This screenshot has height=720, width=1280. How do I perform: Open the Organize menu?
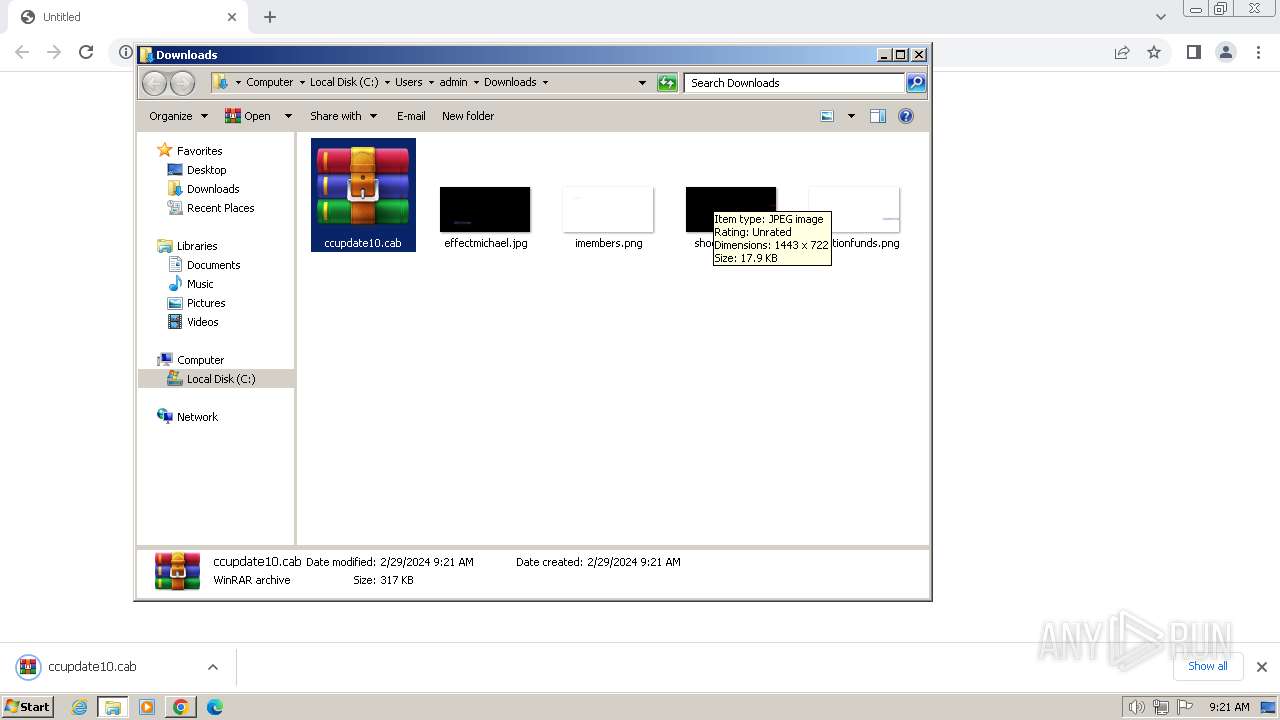coord(178,116)
